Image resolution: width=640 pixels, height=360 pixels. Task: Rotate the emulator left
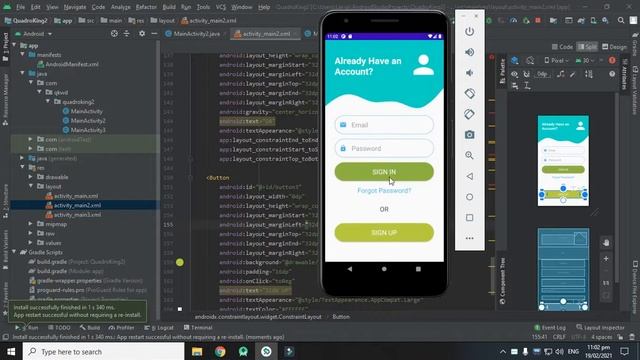click(x=469, y=93)
